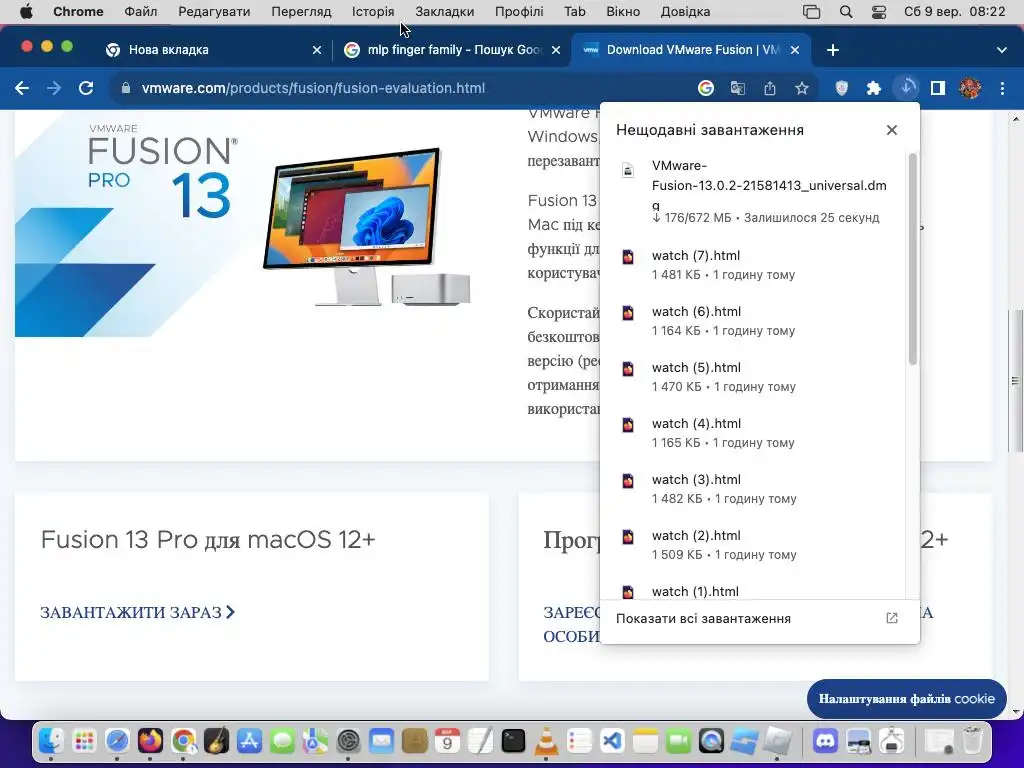The image size is (1024, 768).
Task: Open the profile avatar menu
Action: coord(970,88)
